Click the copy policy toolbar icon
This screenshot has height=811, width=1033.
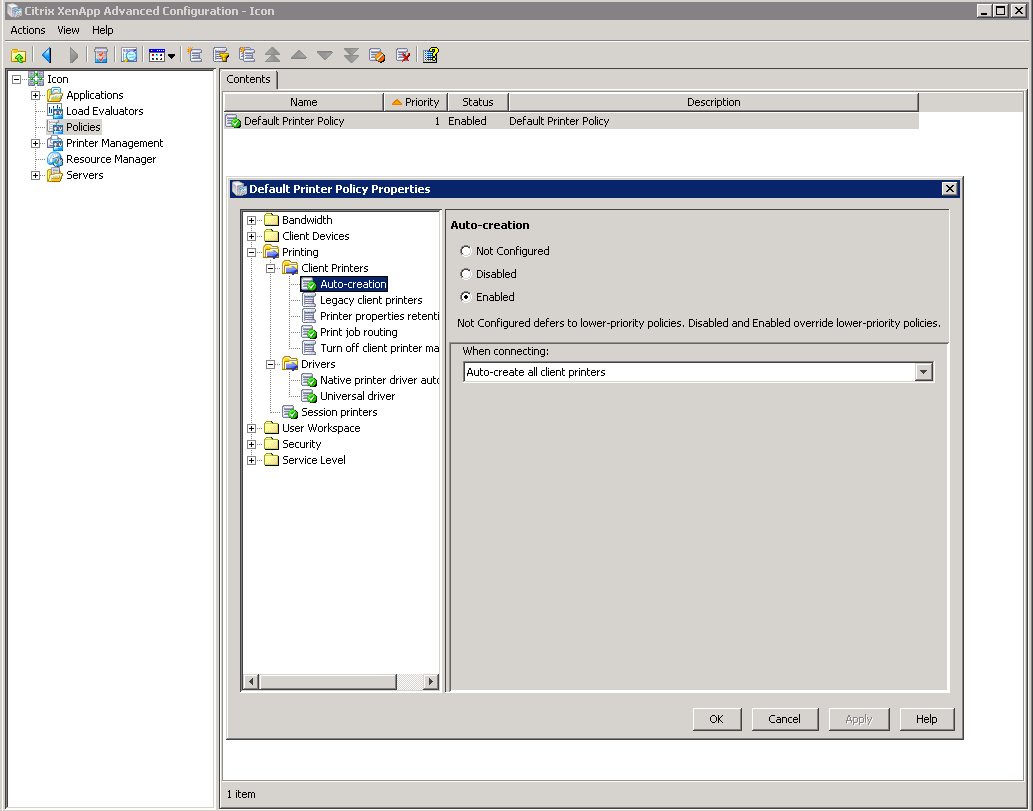pos(247,55)
